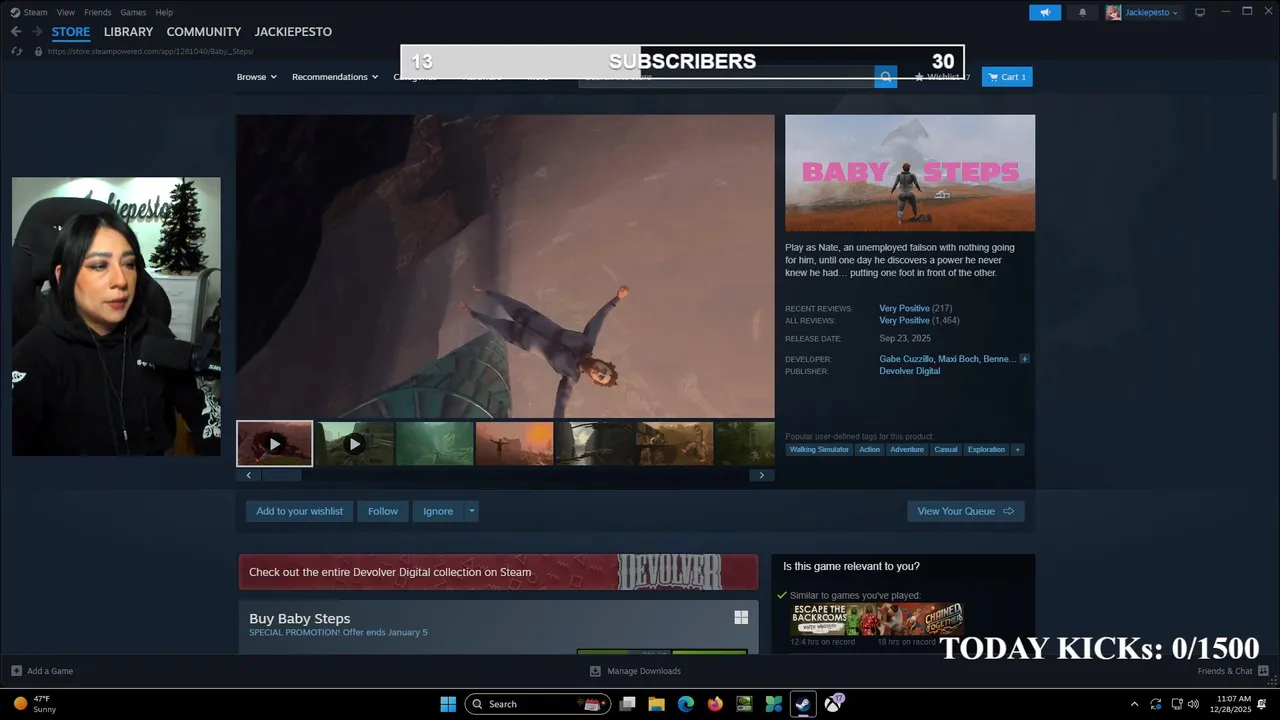Open the Cart 1 button
Screen dimensions: 1280x720
point(1007,77)
